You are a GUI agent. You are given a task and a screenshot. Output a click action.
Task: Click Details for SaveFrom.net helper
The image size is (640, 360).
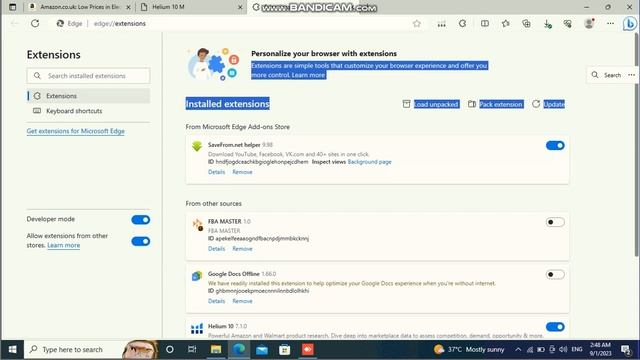pyautogui.click(x=216, y=172)
